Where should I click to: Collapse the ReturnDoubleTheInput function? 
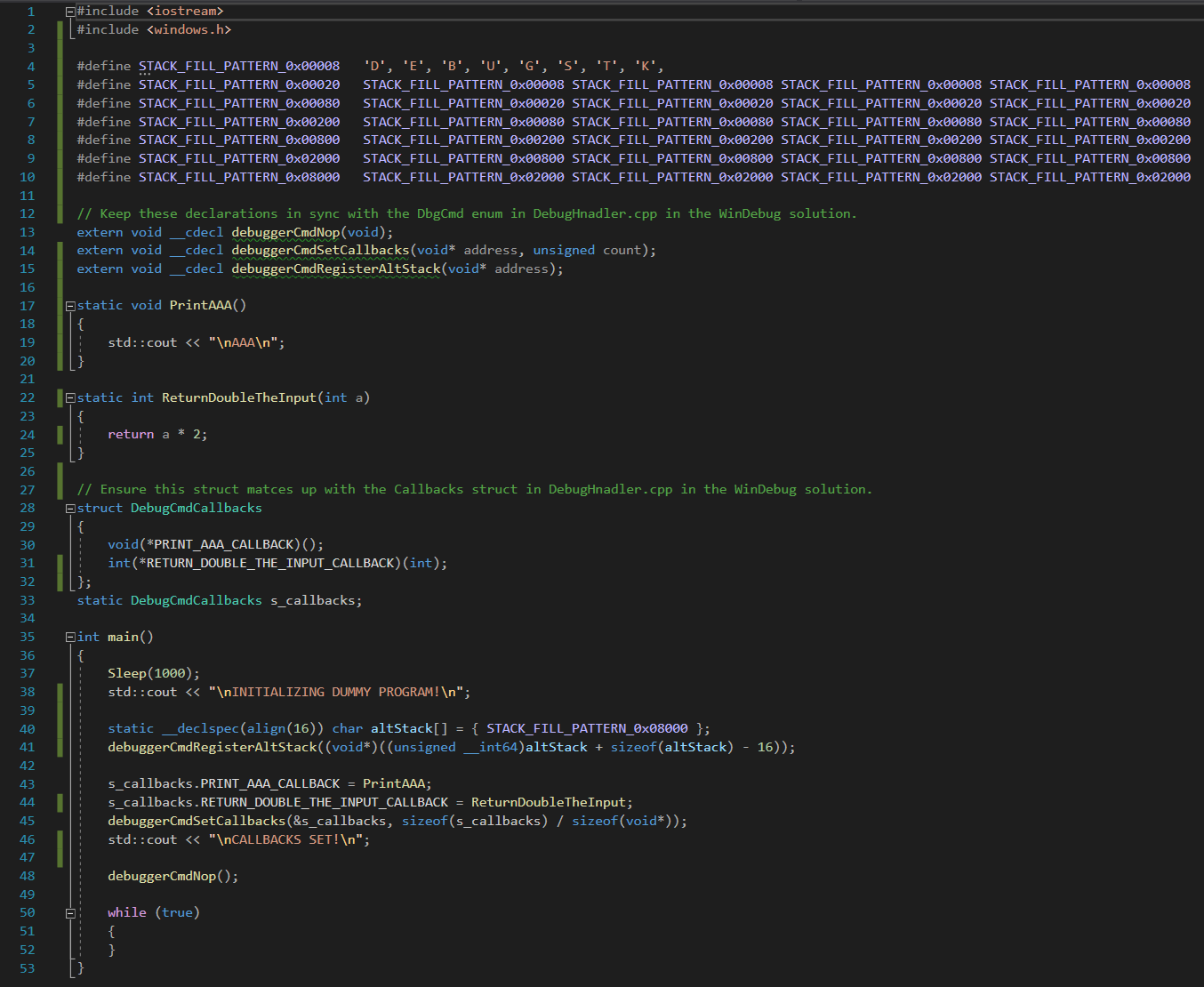(x=69, y=397)
